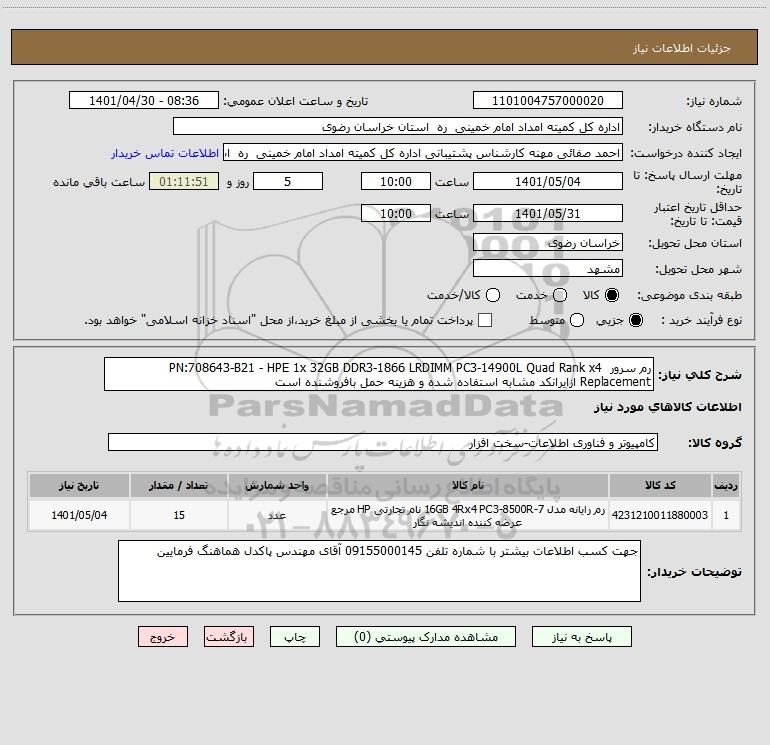
Task: Toggle the Islamic treasury bonds payment checkbox
Action: (485, 320)
